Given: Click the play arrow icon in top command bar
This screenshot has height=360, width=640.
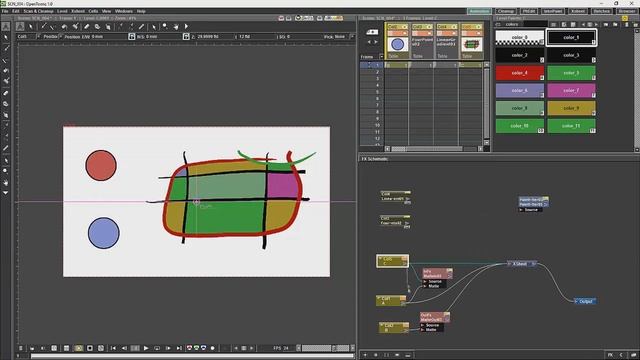Looking at the screenshot, I should (x=186, y=27).
